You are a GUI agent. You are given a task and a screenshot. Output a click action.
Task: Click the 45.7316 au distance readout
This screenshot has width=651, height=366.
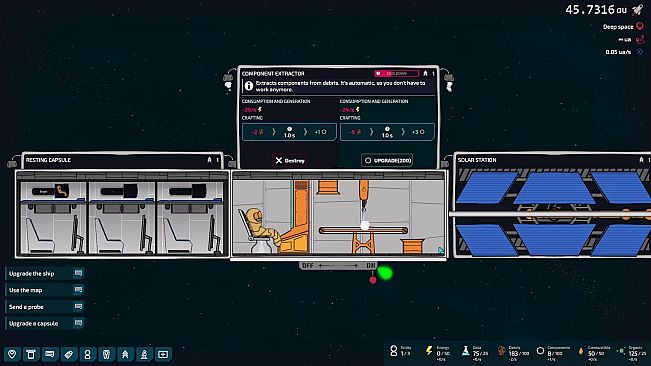pyautogui.click(x=596, y=10)
